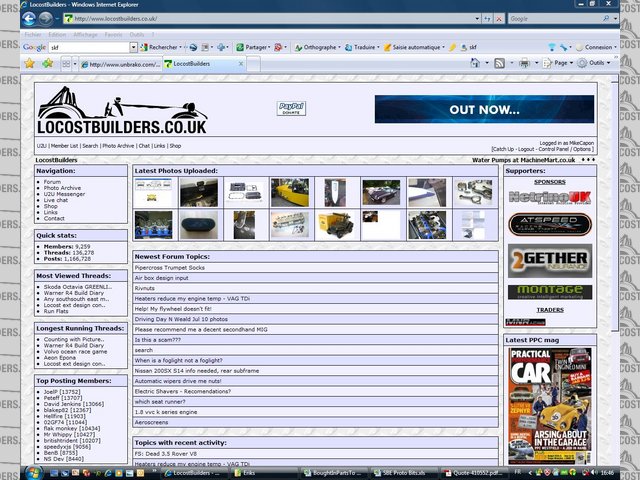Click the address bar URL field

271,19
